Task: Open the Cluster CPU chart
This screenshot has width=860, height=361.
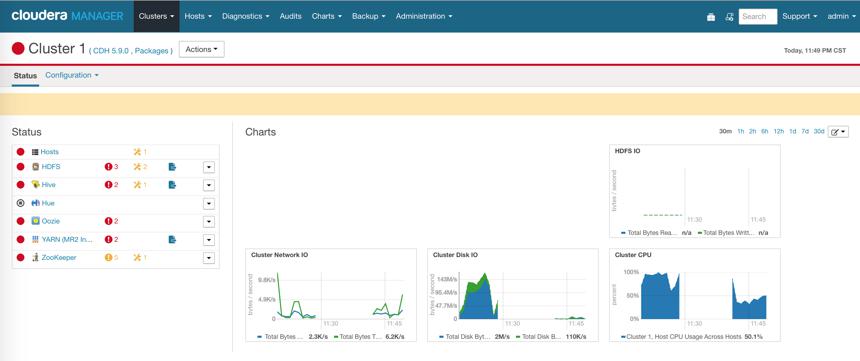Action: [x=694, y=295]
